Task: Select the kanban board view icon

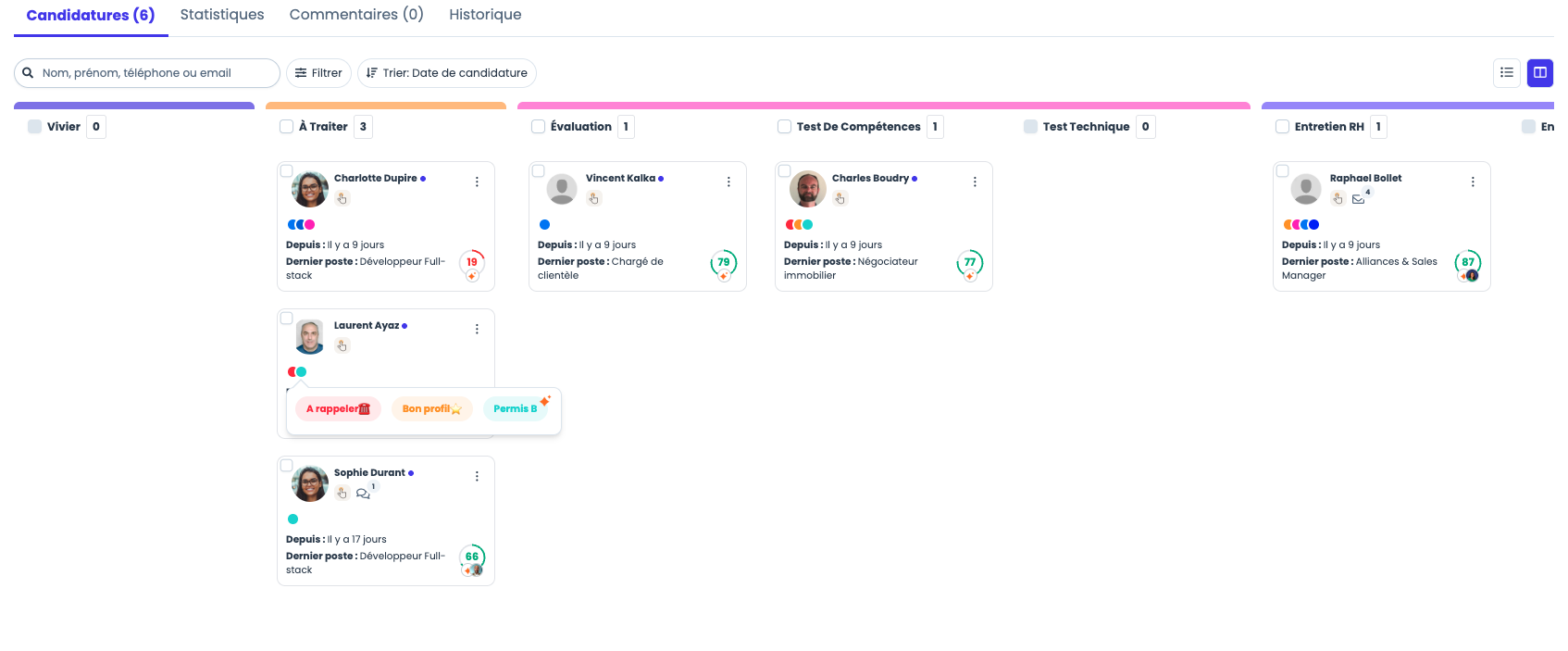Action: coord(1540,72)
